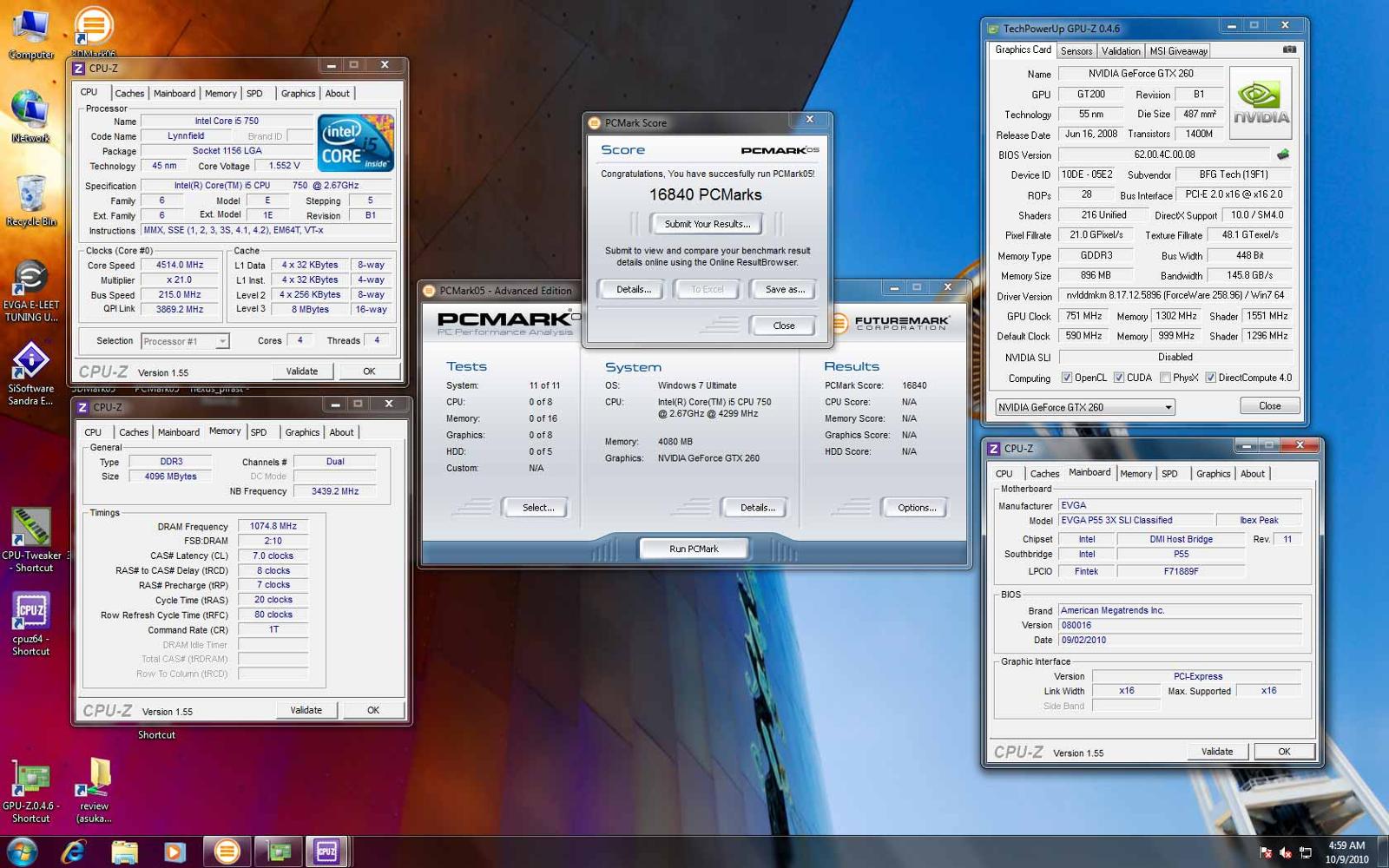Open the Computer desktop icon

pyautogui.click(x=31, y=35)
